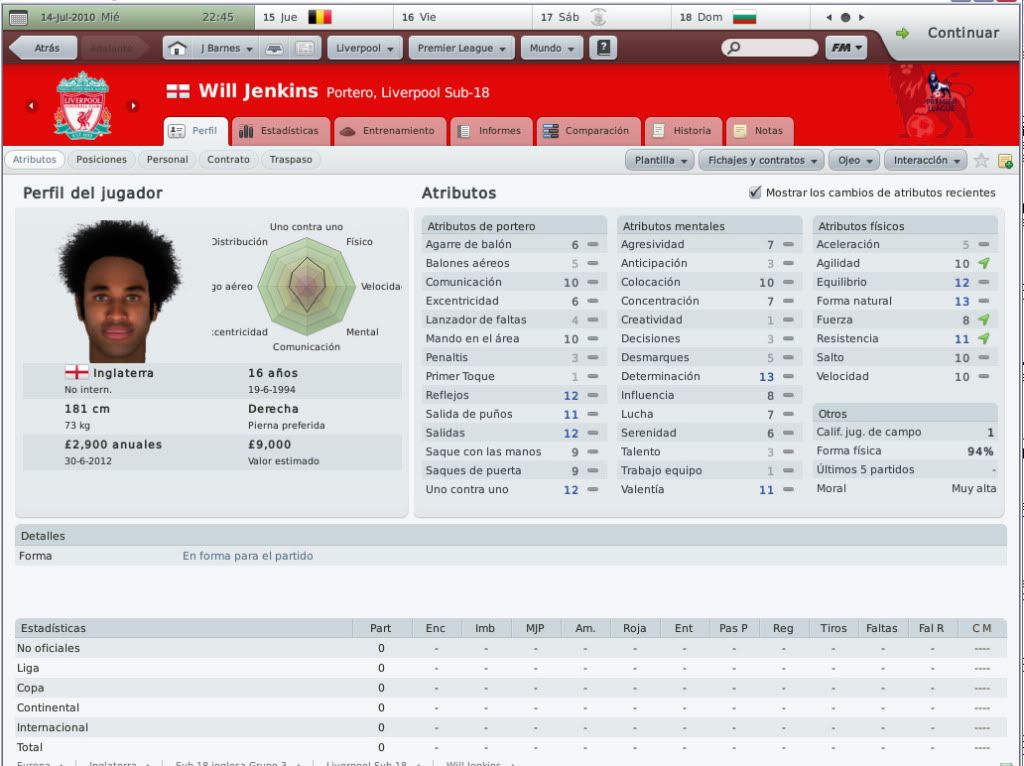This screenshot has height=766, width=1024.
Task: Open the Entrenamiento tab
Action: click(389, 131)
